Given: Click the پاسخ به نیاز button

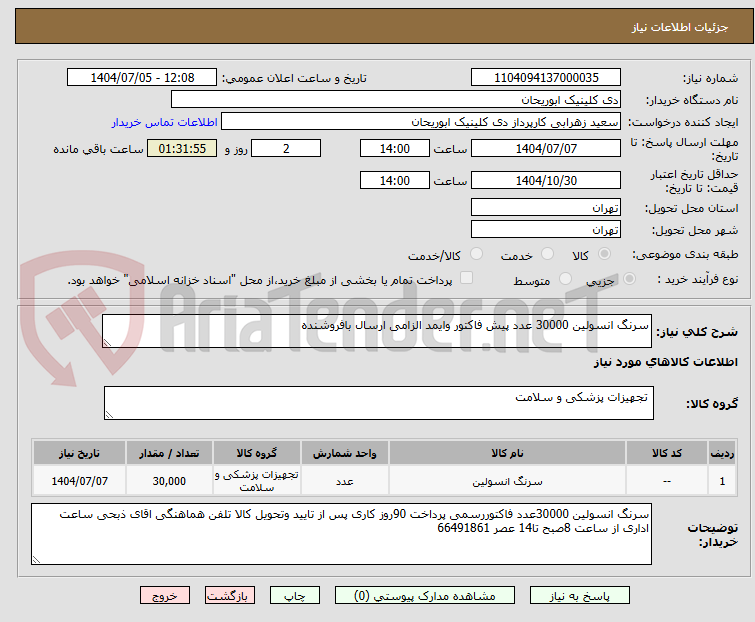Looking at the screenshot, I should [580, 596].
